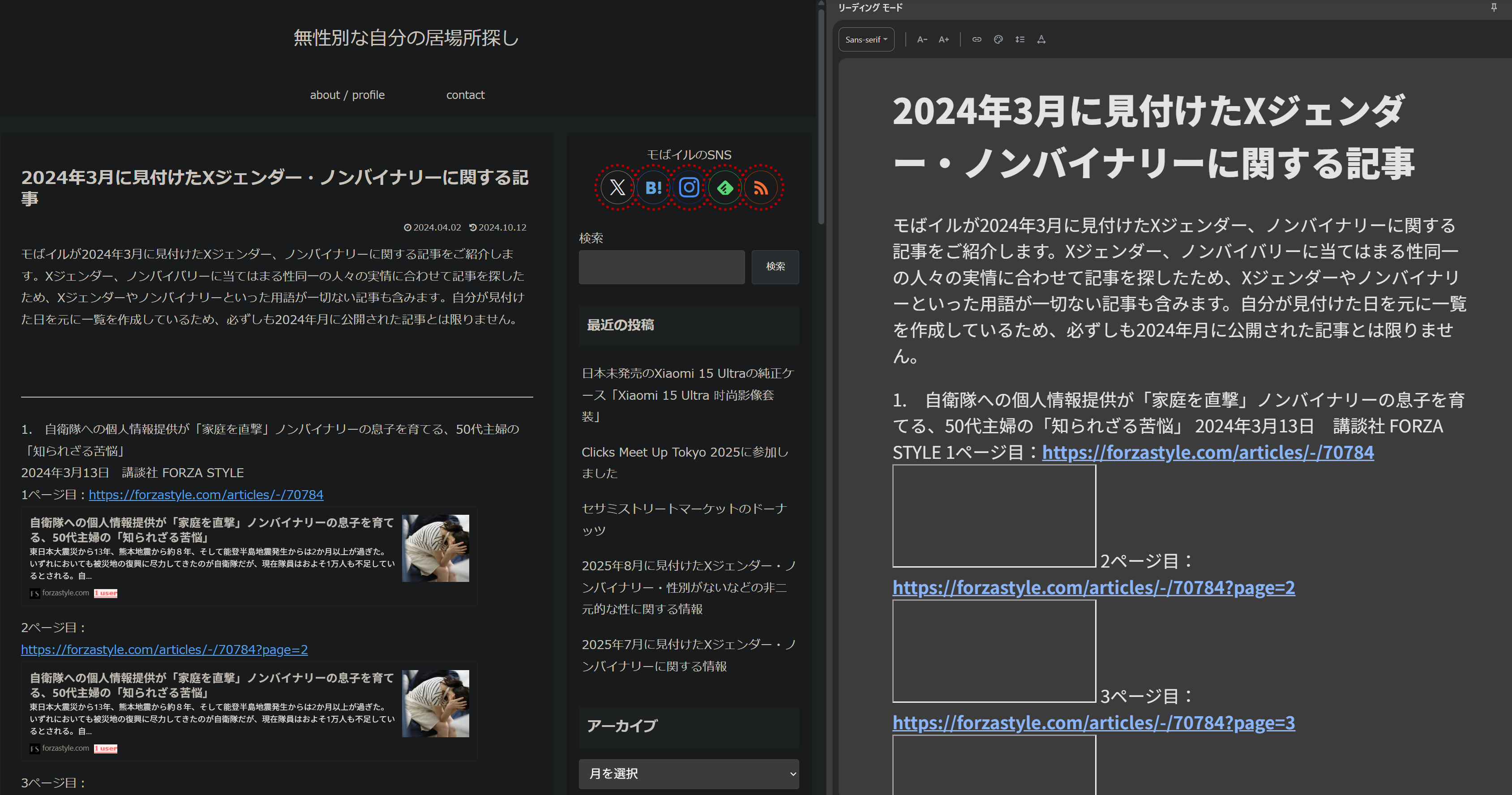Open the Sans-serif font dropdown

866,39
